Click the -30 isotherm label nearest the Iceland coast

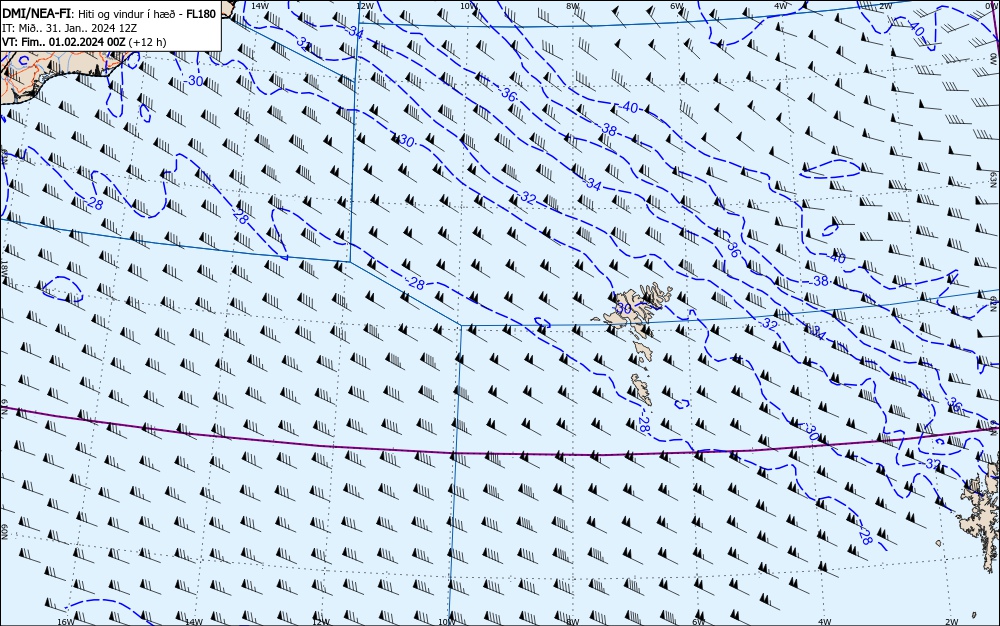[195, 81]
